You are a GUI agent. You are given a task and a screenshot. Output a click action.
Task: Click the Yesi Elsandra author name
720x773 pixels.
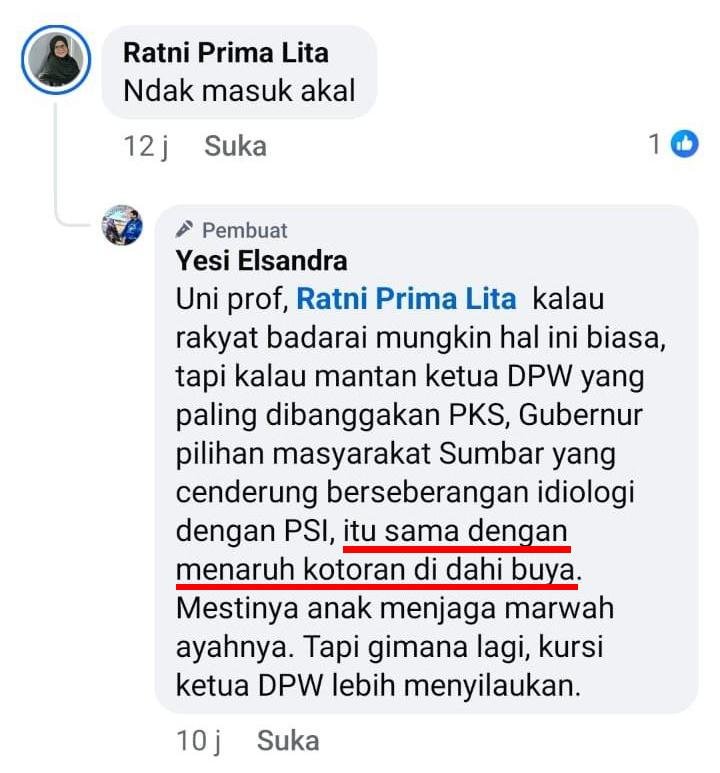click(261, 260)
